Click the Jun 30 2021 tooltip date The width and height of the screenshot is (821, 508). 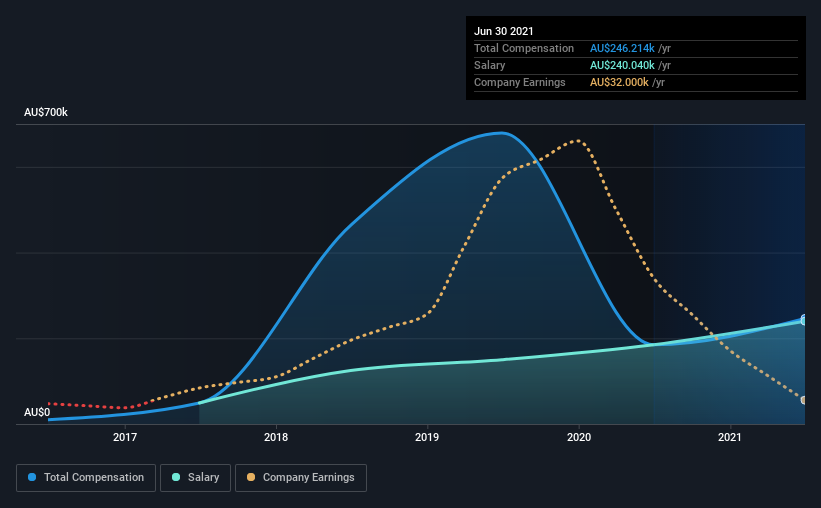[x=504, y=31]
